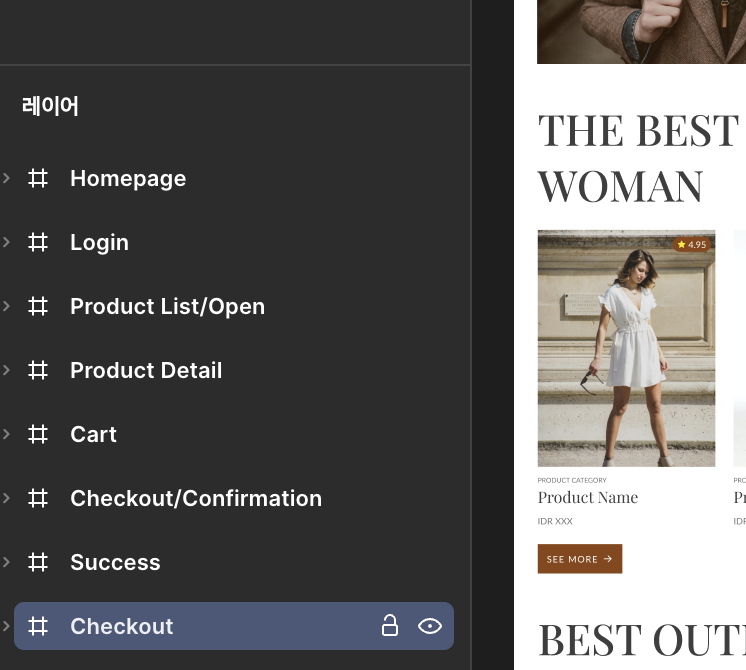This screenshot has height=670, width=746.
Task: Expand the Homepage layer
Action: [6, 178]
